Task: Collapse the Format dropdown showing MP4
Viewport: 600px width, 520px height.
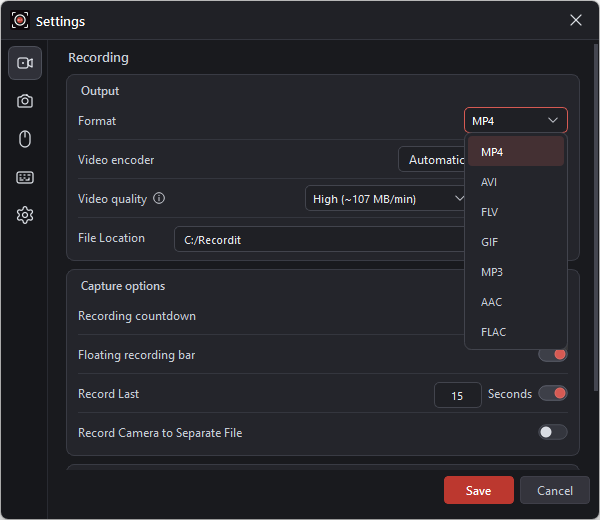Action: pos(515,121)
